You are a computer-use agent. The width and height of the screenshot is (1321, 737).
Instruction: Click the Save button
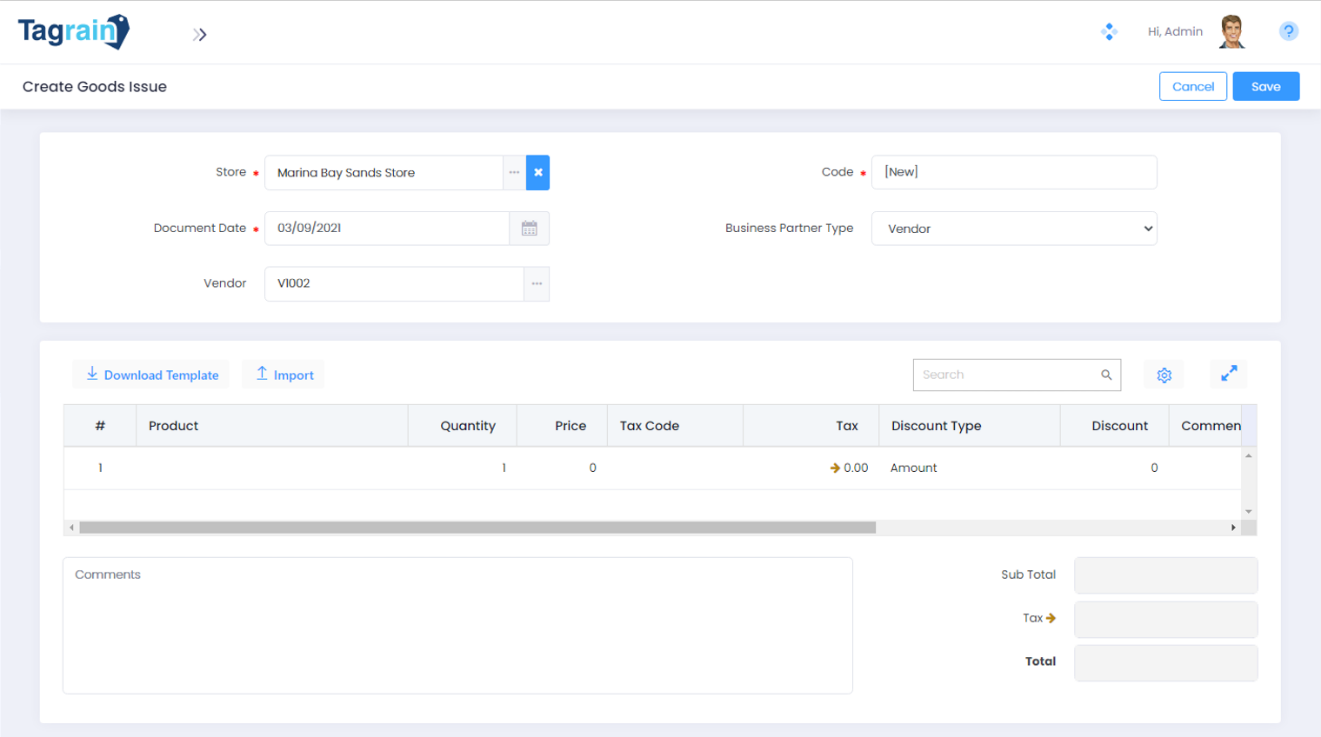[x=1265, y=87]
